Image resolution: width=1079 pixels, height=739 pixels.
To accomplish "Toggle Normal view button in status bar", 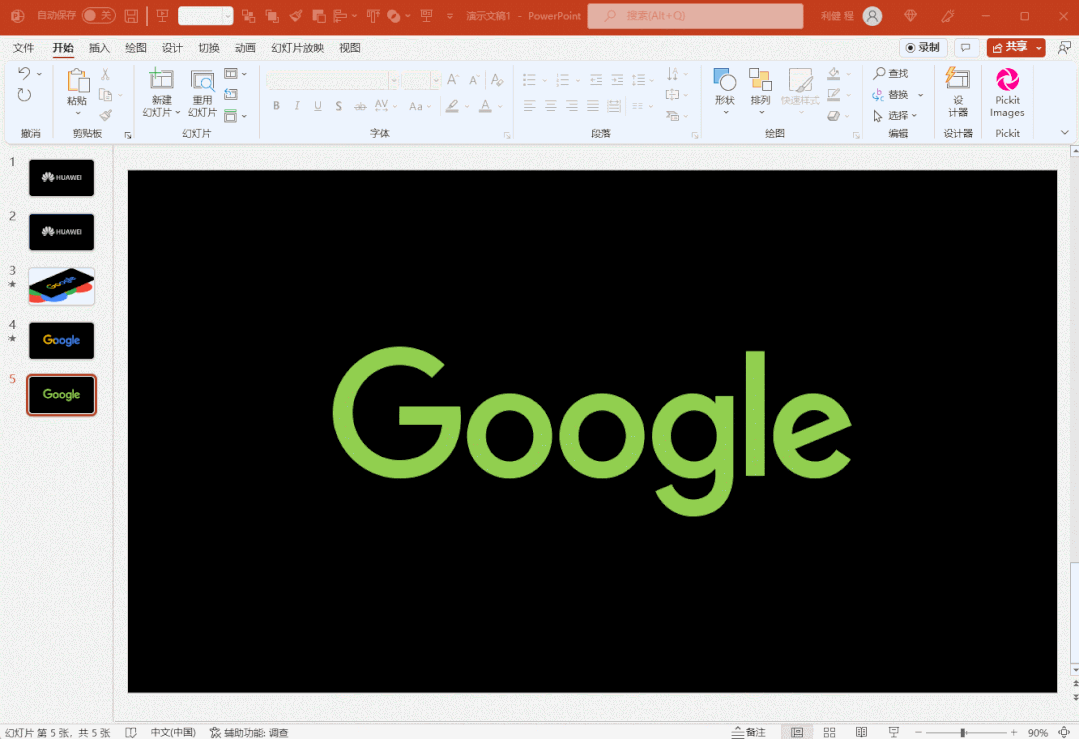I will click(x=797, y=732).
